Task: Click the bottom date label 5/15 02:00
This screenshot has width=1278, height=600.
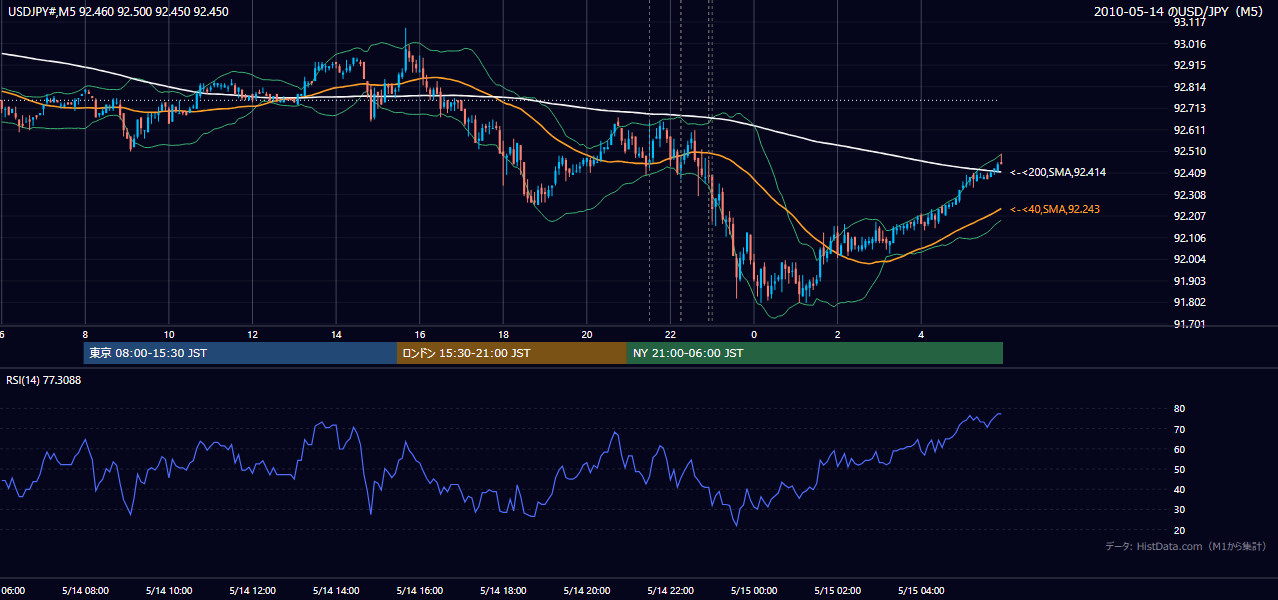Action: (x=838, y=591)
